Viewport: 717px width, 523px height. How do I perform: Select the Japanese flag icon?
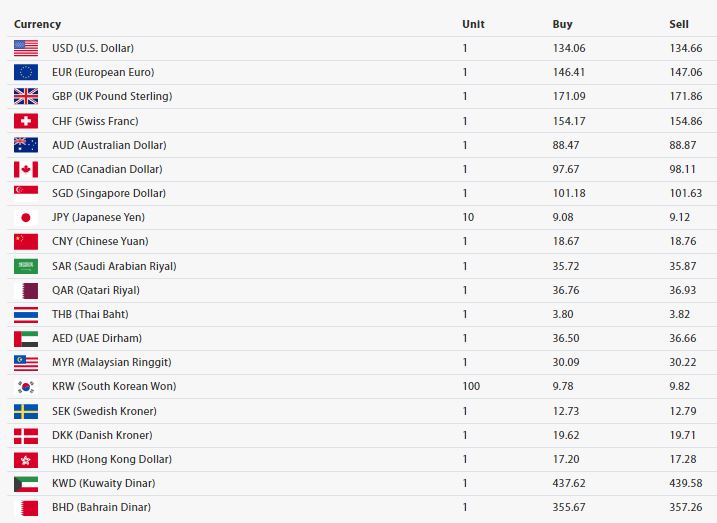tap(26, 217)
